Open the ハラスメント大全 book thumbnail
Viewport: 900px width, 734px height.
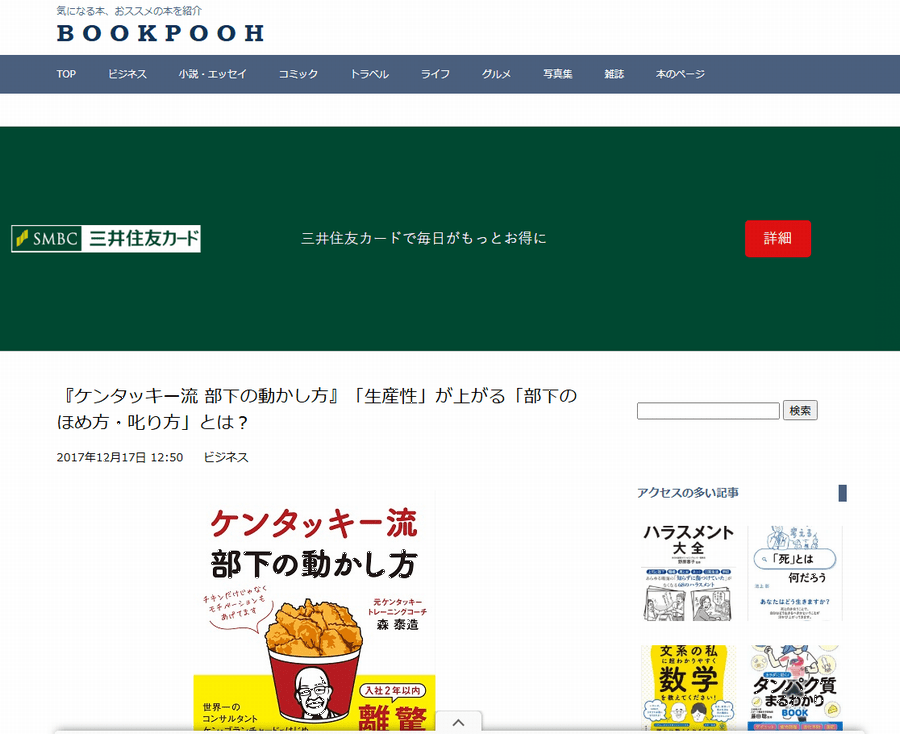tap(688, 572)
